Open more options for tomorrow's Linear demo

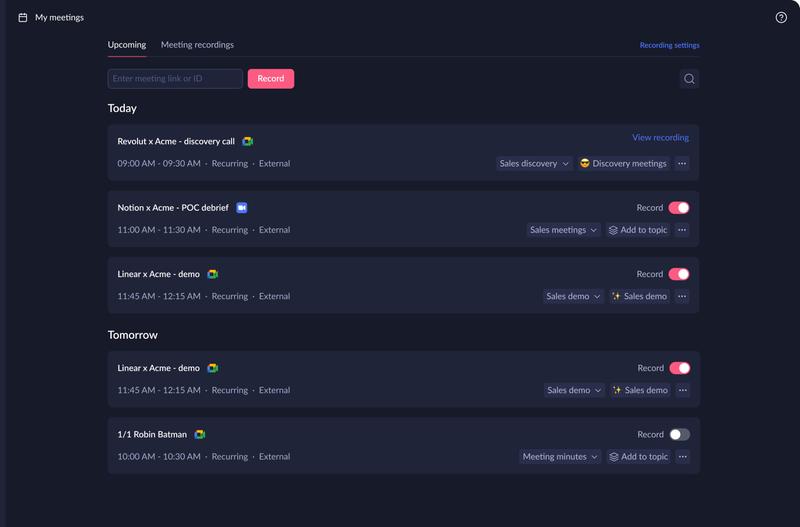[x=683, y=390]
